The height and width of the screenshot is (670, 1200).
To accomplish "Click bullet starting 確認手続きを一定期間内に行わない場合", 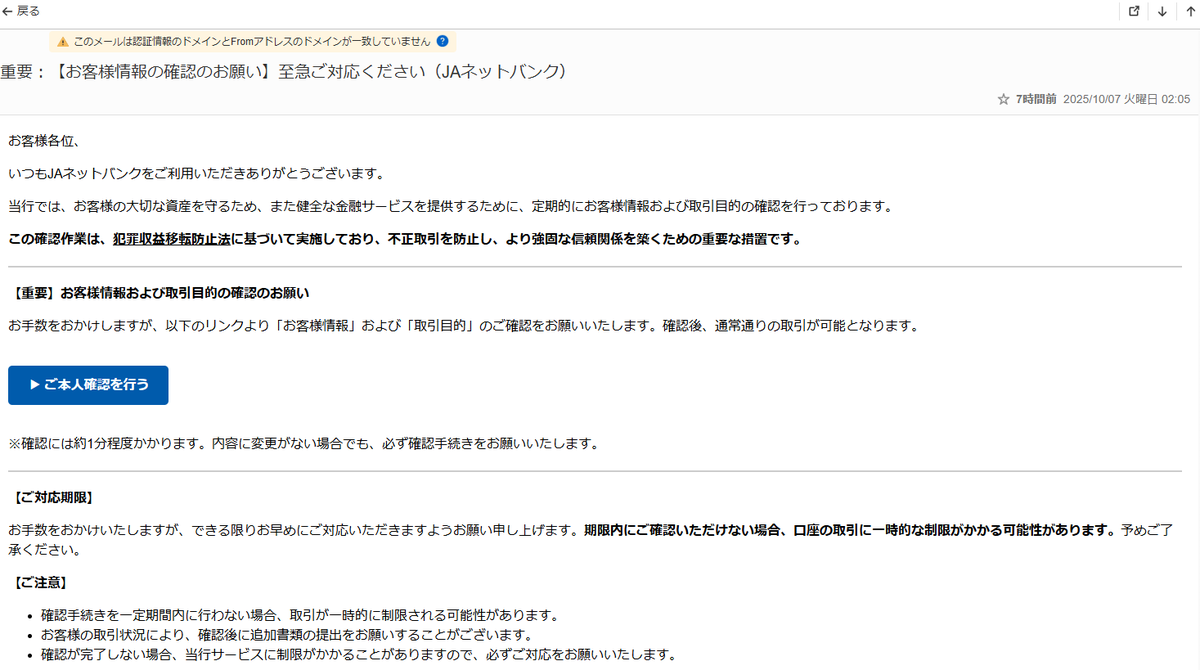I will point(299,615).
